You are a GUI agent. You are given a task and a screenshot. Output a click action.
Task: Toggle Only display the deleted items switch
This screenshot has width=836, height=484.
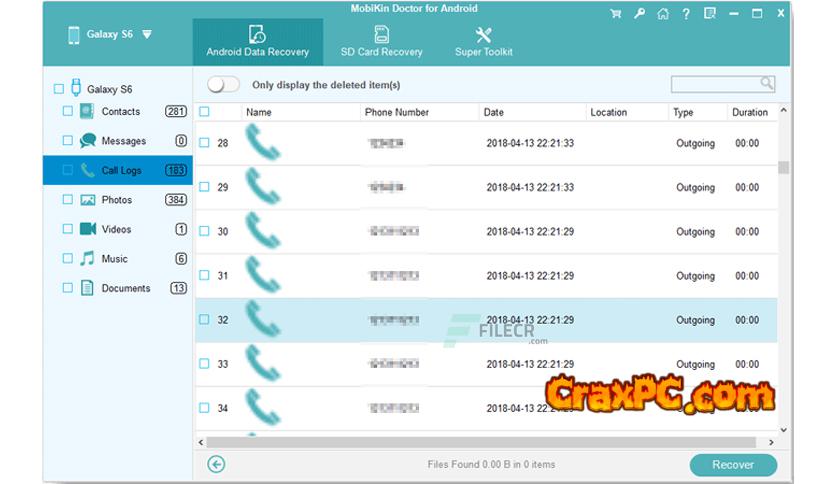tap(223, 85)
